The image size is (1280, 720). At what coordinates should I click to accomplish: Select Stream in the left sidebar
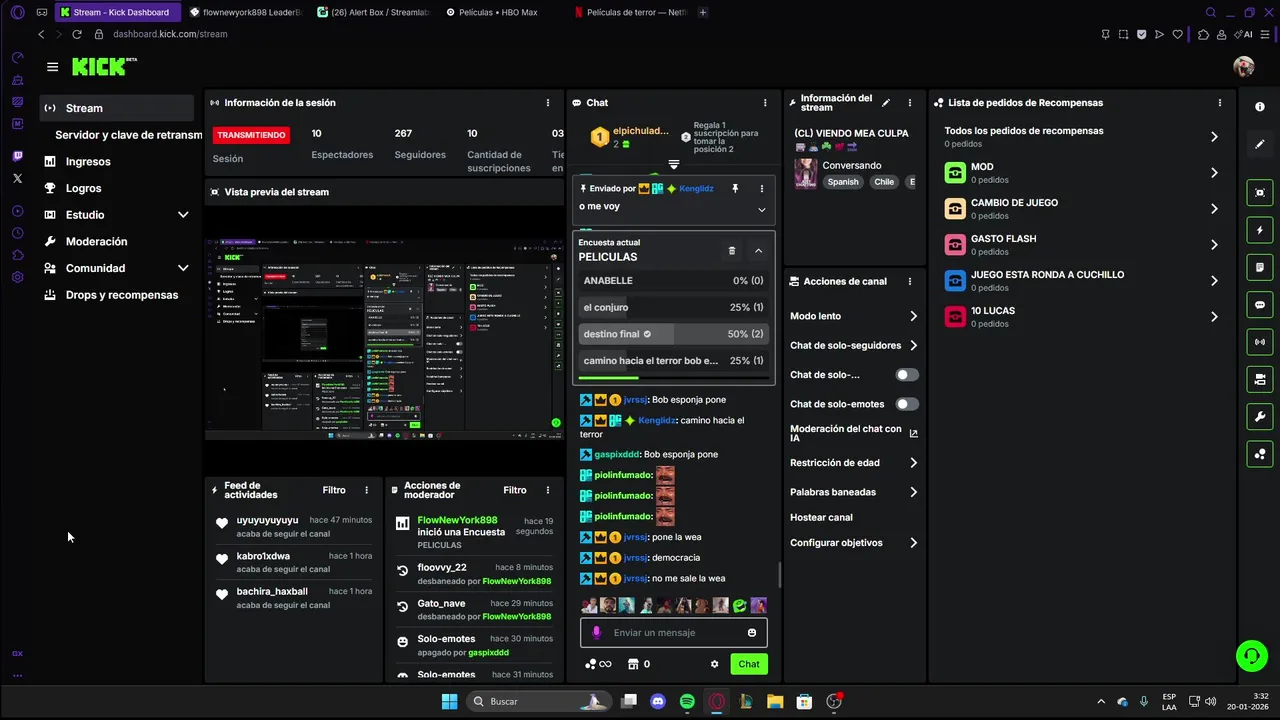tap(117, 108)
